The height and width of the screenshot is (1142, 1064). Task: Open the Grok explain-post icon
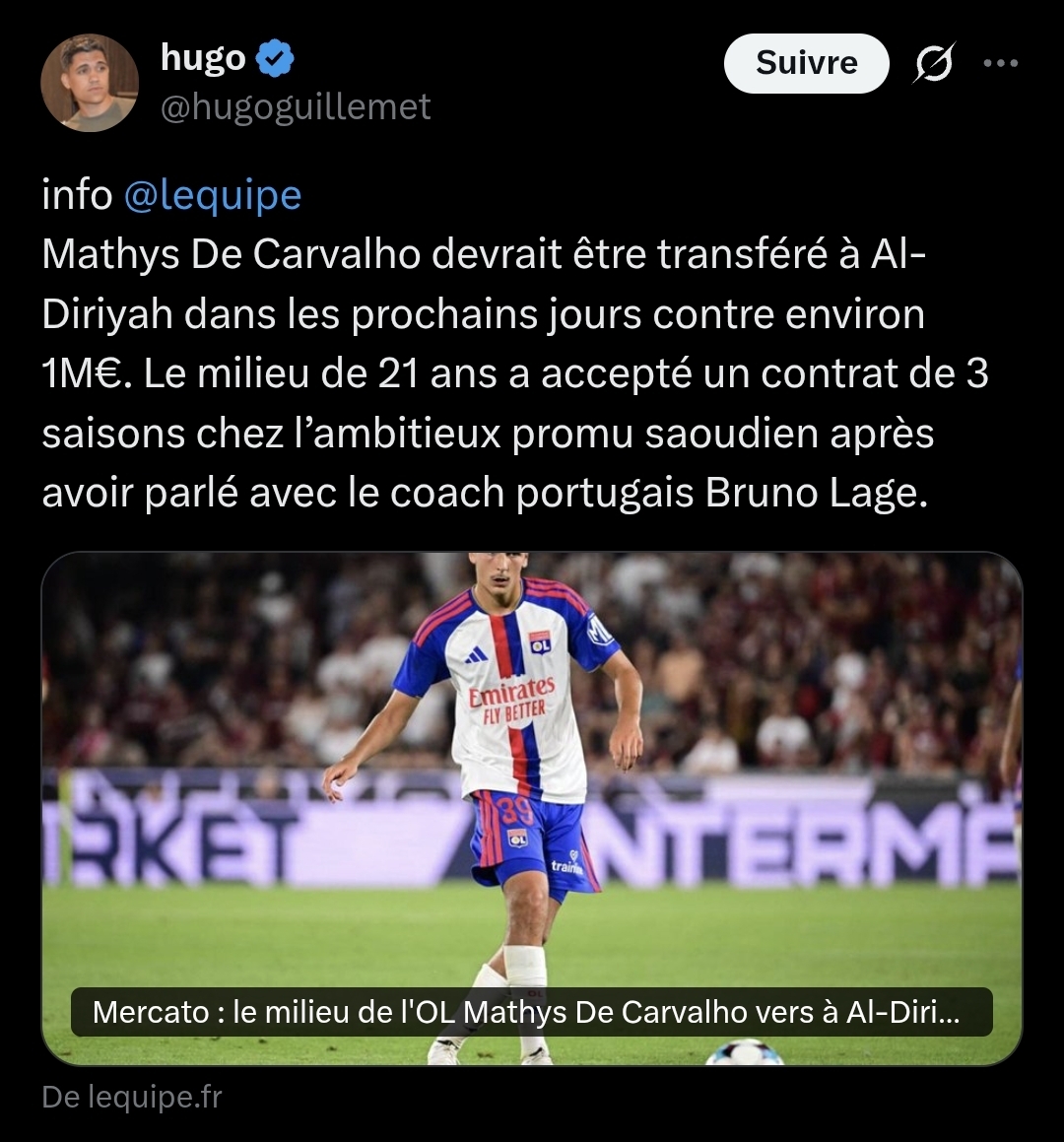click(934, 63)
